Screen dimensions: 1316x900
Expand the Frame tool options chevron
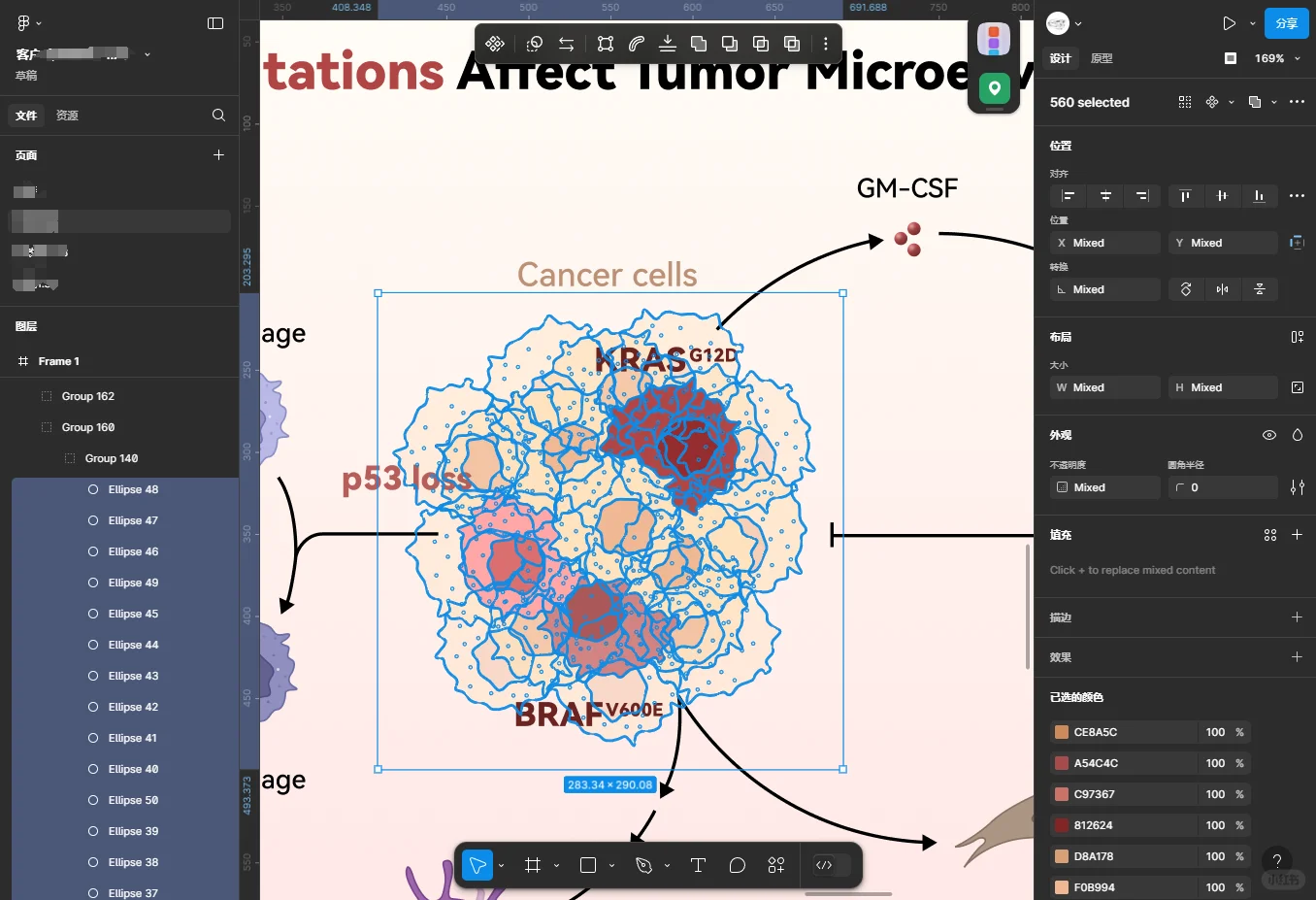(556, 865)
